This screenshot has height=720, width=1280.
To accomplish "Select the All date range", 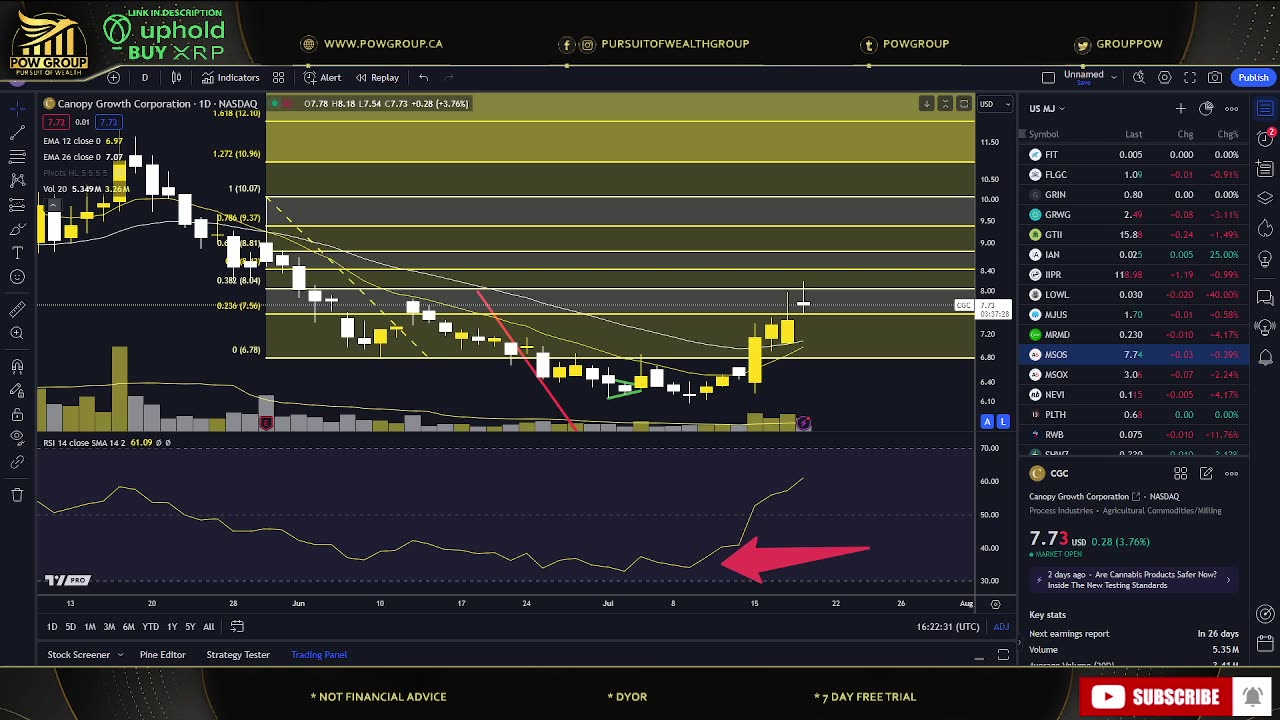I will tap(208, 626).
